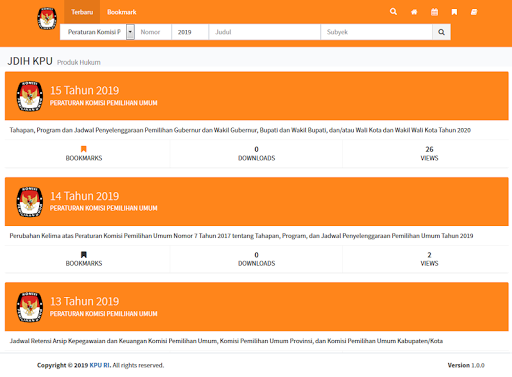Click the search magnifier icon in top navigation
This screenshot has height=377, width=512.
pos(393,12)
